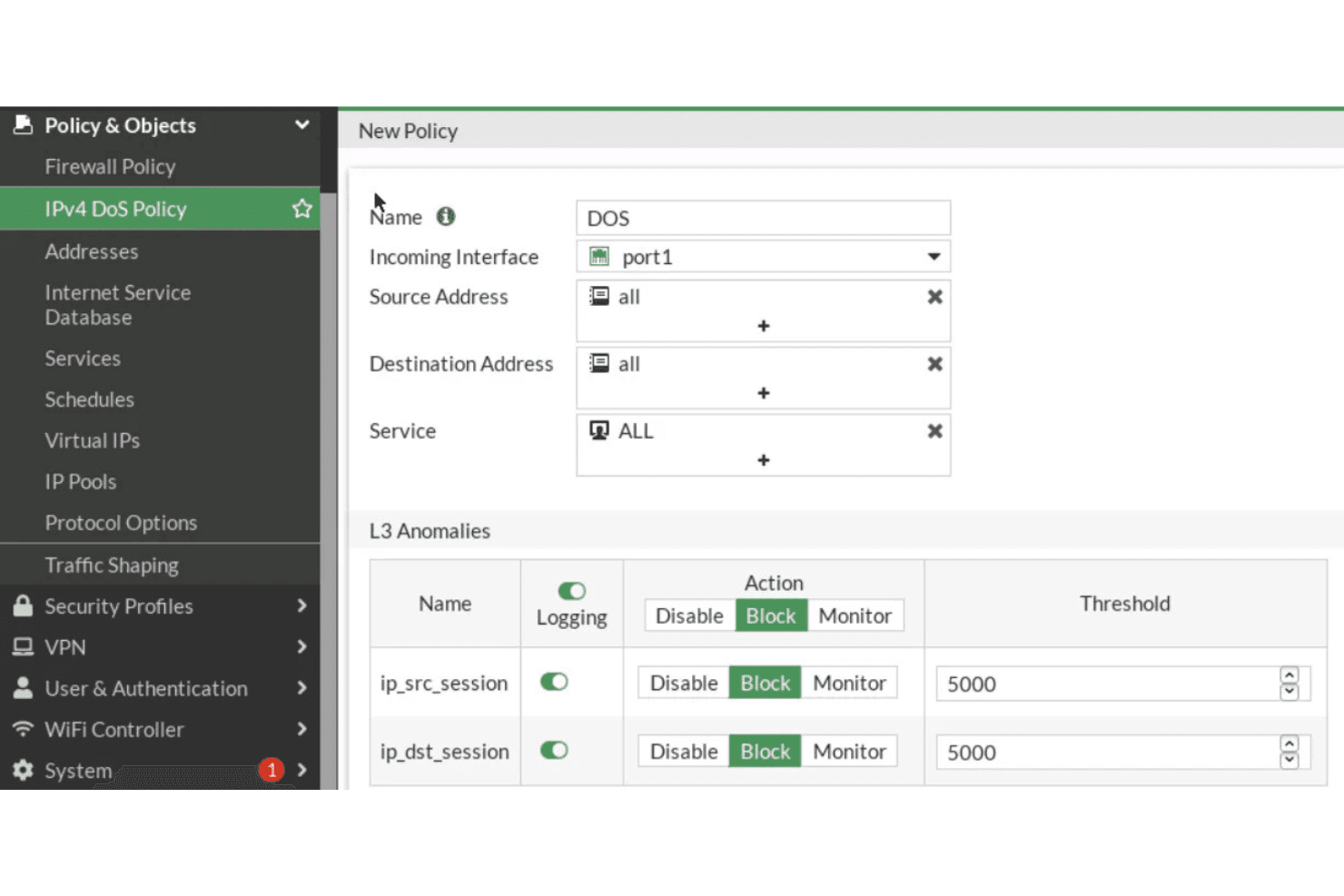Expand the VPN menu chevron
The width and height of the screenshot is (1344, 896).
[302, 646]
